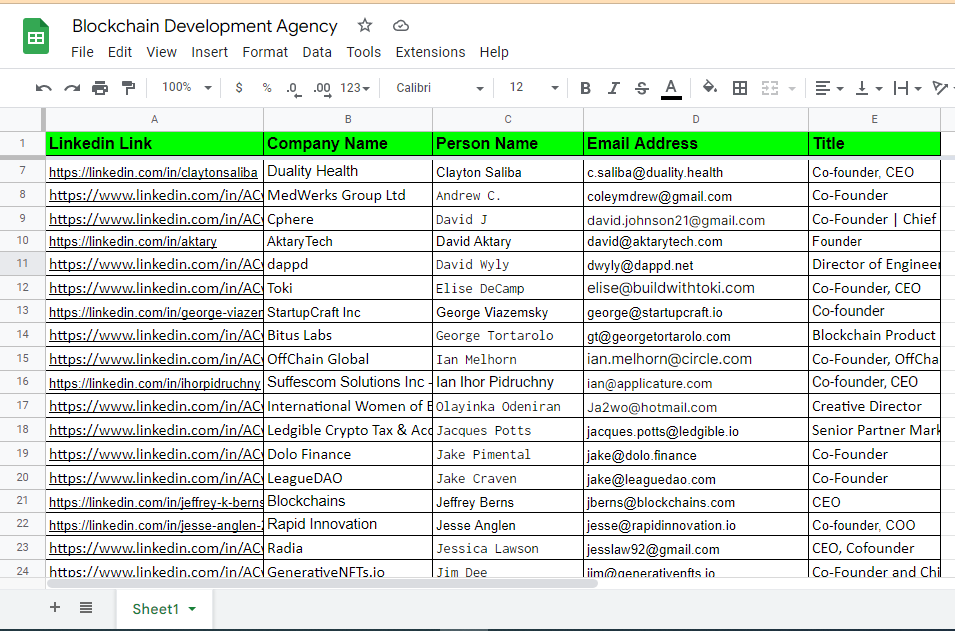Select column A header

point(155,119)
